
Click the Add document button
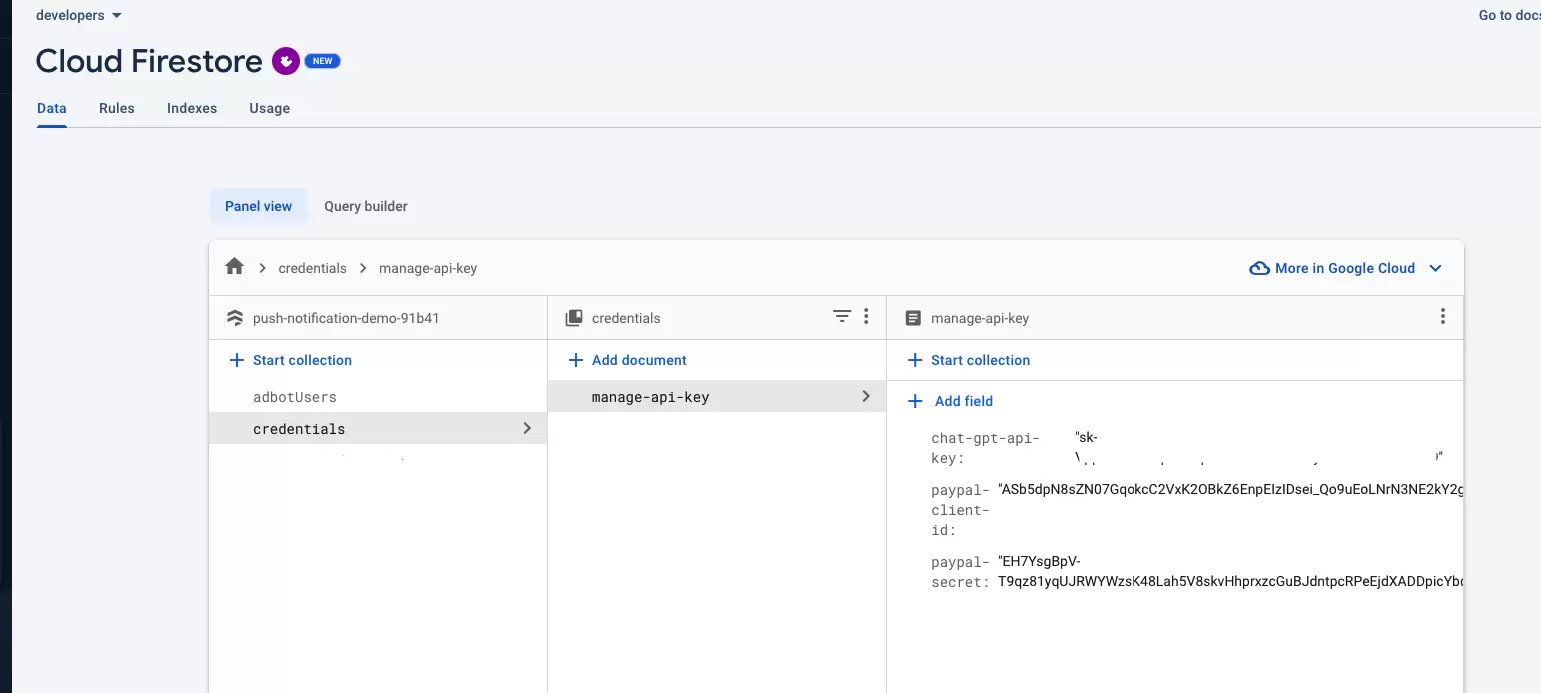(x=627, y=360)
